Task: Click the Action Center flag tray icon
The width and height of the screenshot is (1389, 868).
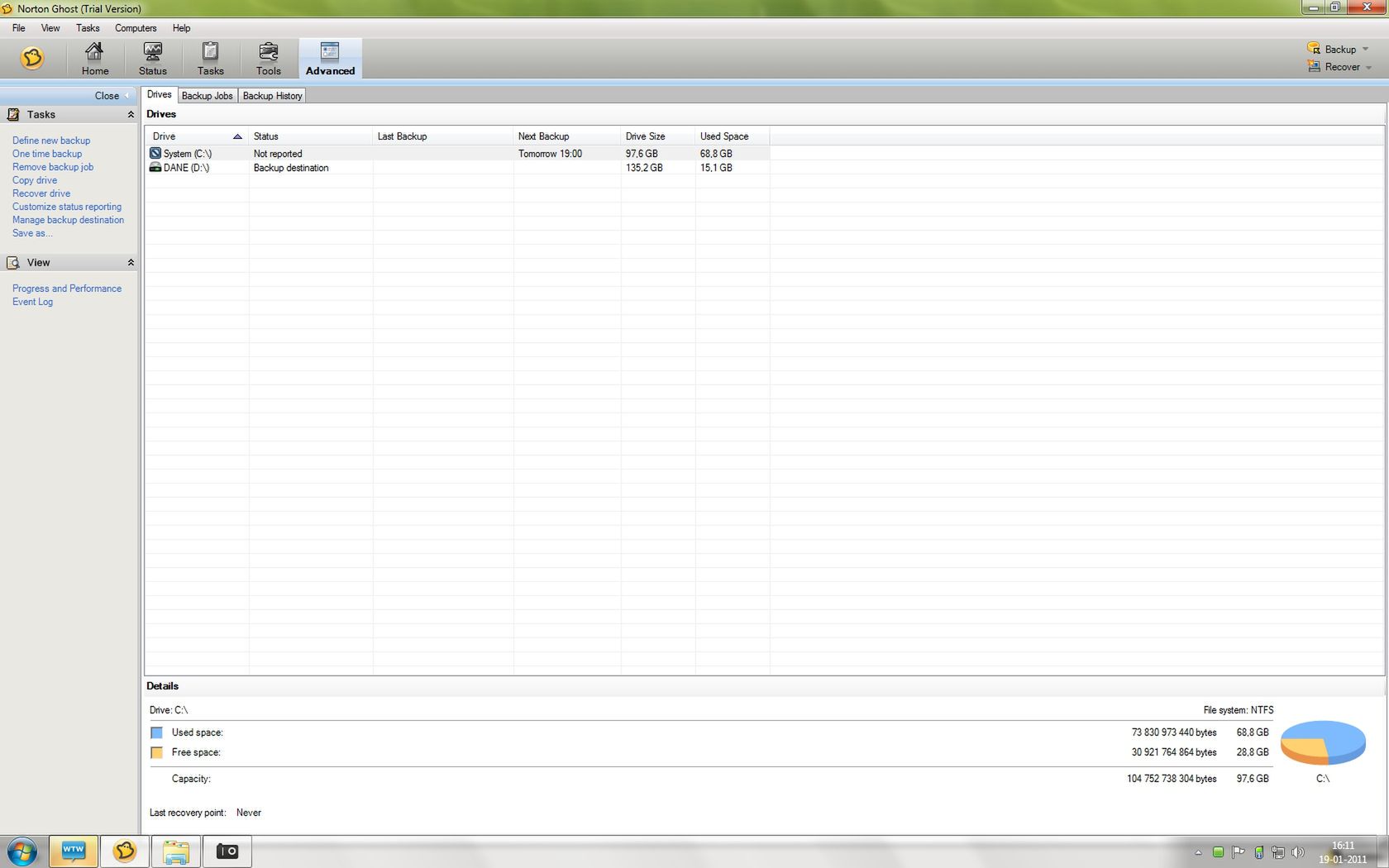Action: pyautogui.click(x=1239, y=852)
